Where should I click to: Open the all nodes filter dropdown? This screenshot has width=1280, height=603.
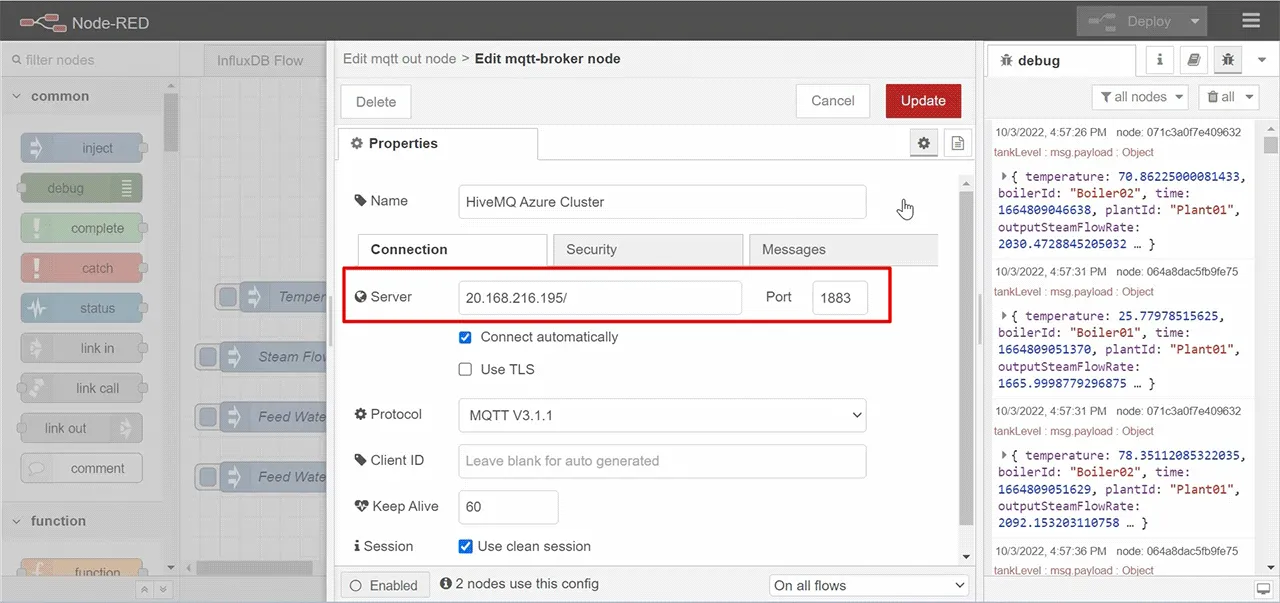click(1140, 97)
